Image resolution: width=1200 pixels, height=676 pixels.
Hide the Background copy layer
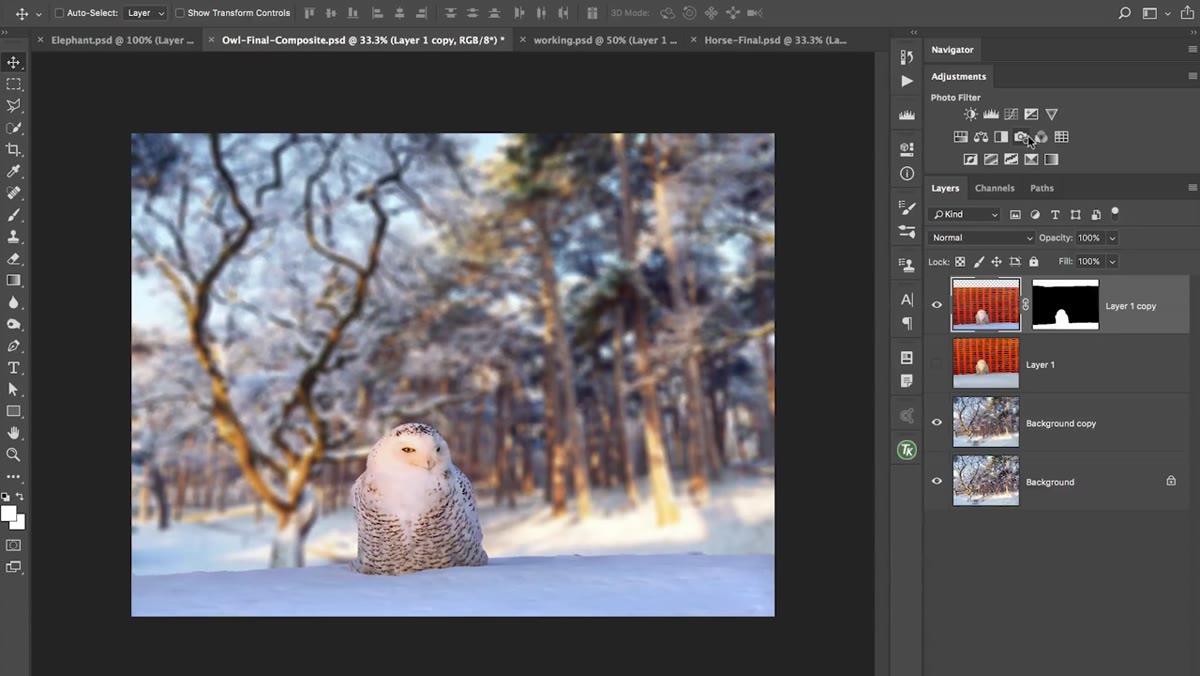tap(937, 422)
